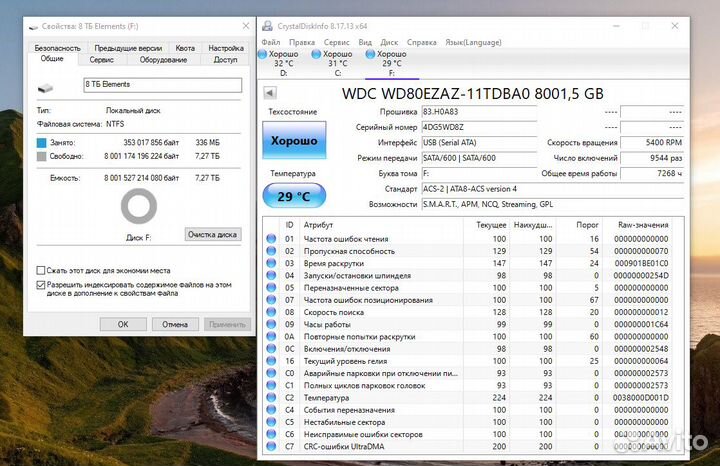Image resolution: width=720 pixels, height=466 pixels.
Task: Click the ID column header
Action: (289, 225)
